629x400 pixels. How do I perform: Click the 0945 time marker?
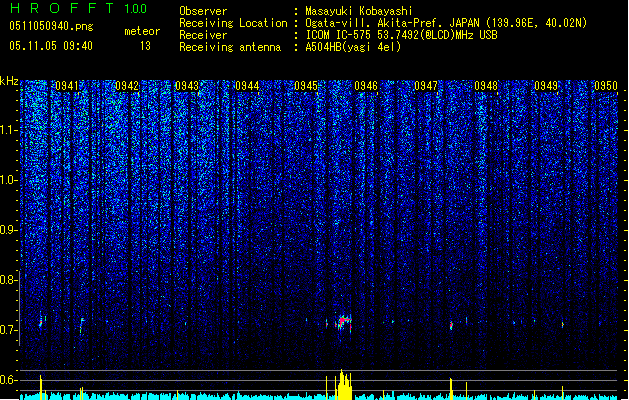(x=306, y=86)
